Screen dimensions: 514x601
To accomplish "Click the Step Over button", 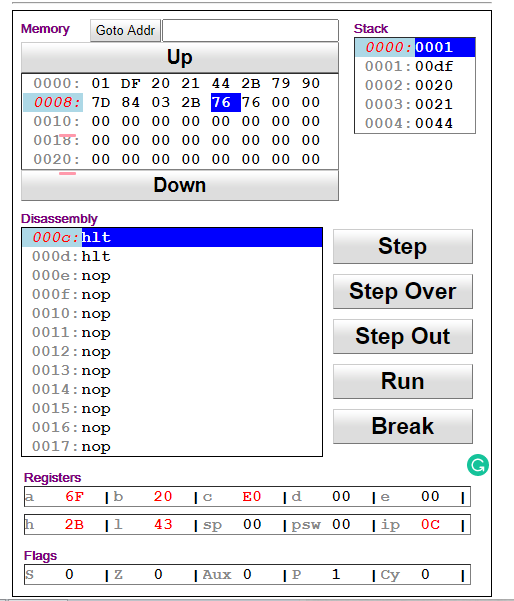I will pos(403,291).
